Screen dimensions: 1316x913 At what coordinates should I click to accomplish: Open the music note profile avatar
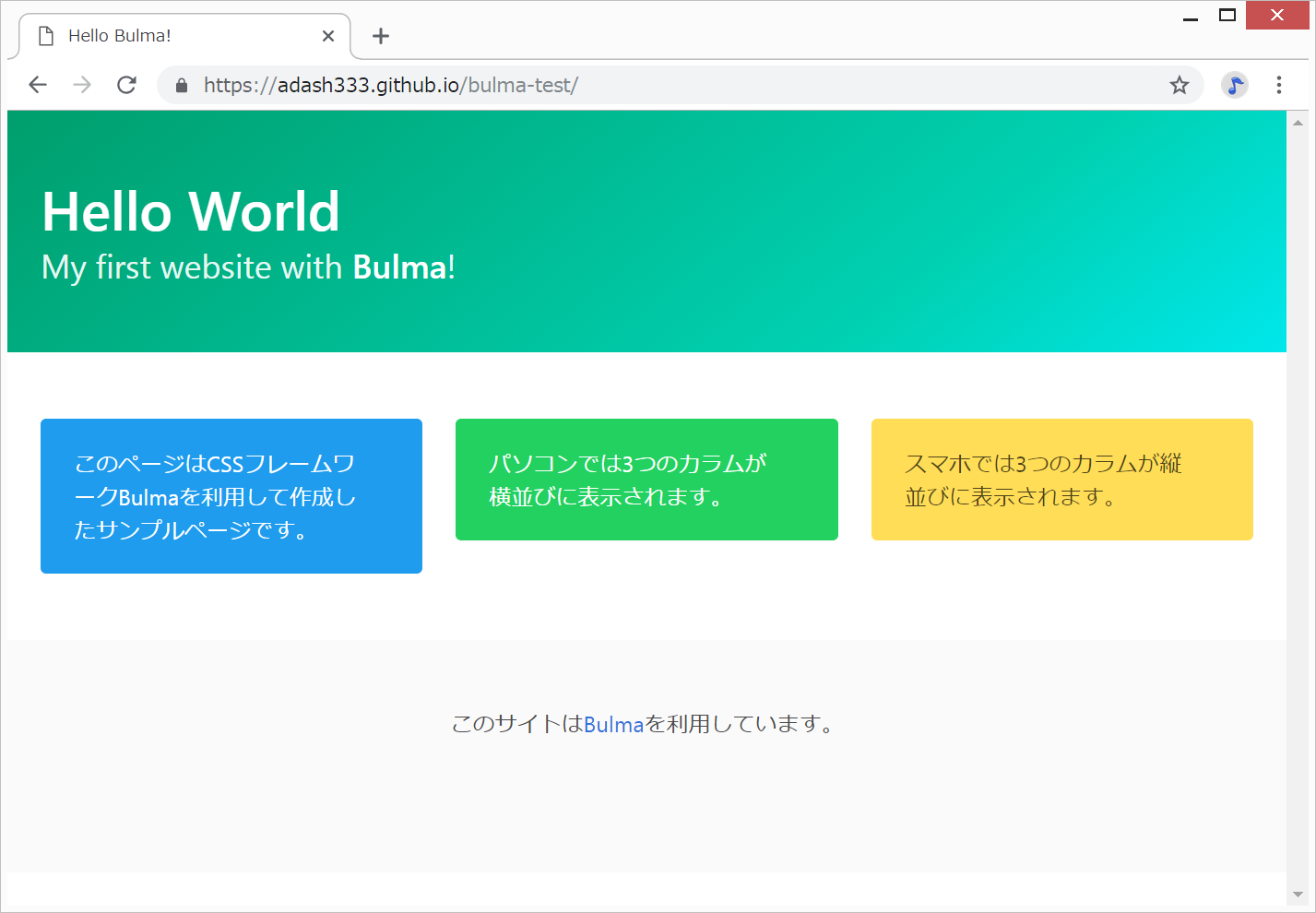click(x=1234, y=85)
